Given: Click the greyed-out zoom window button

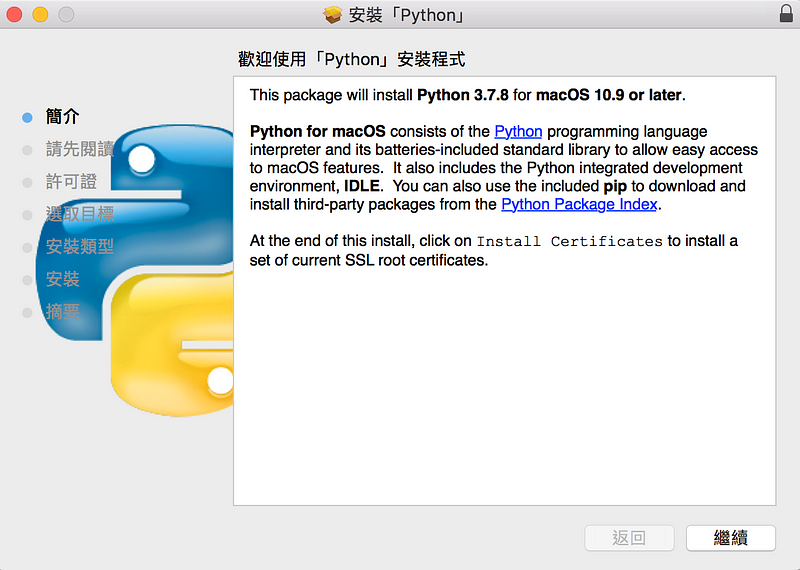Looking at the screenshot, I should tap(66, 14).
